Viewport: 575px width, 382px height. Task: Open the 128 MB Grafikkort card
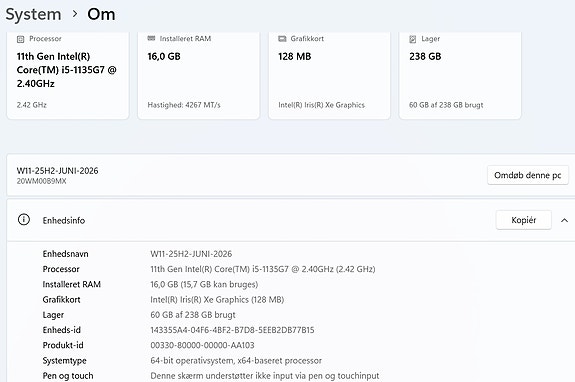coord(329,75)
